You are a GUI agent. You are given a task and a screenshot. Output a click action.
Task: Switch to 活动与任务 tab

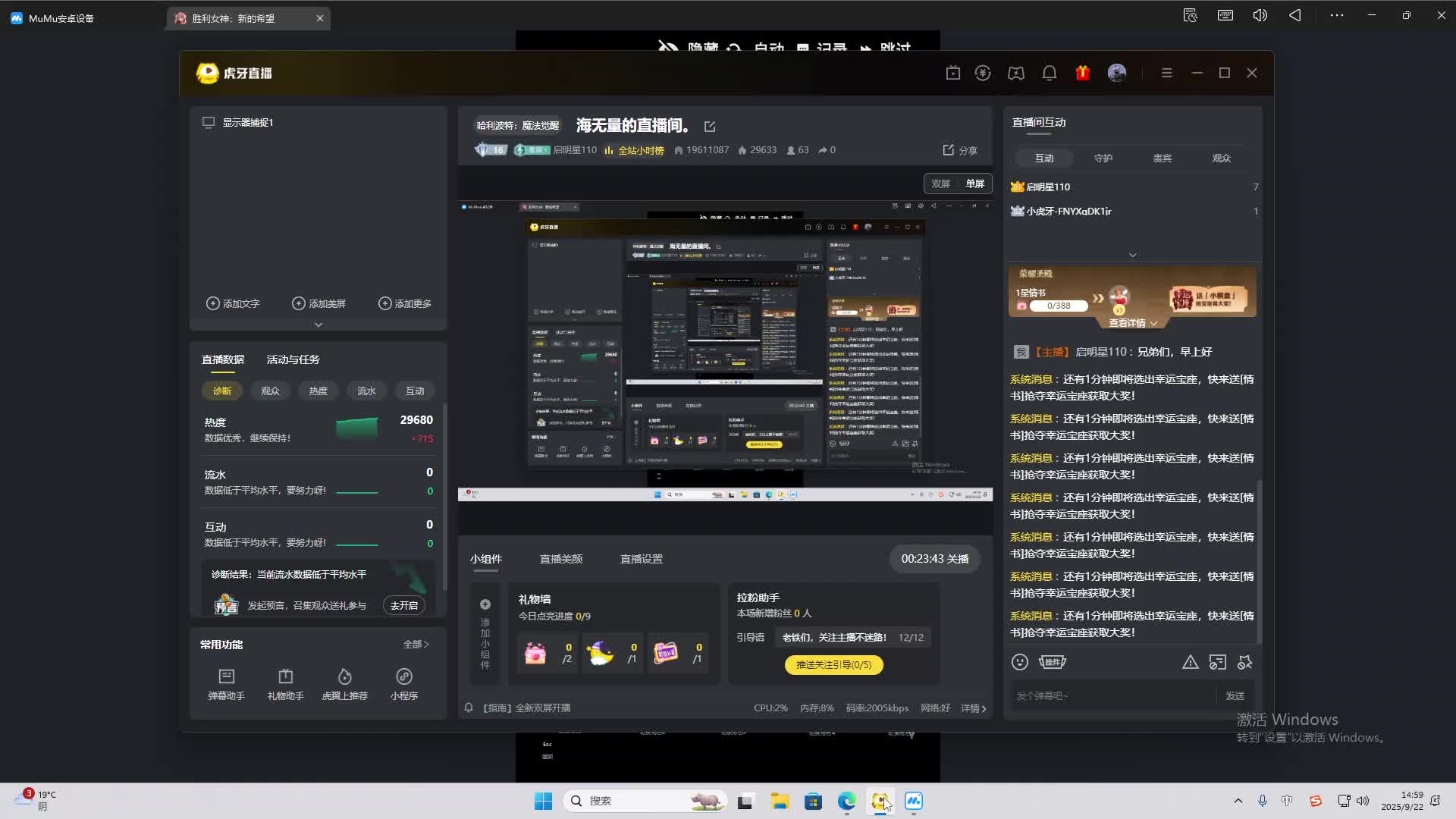coord(293,359)
